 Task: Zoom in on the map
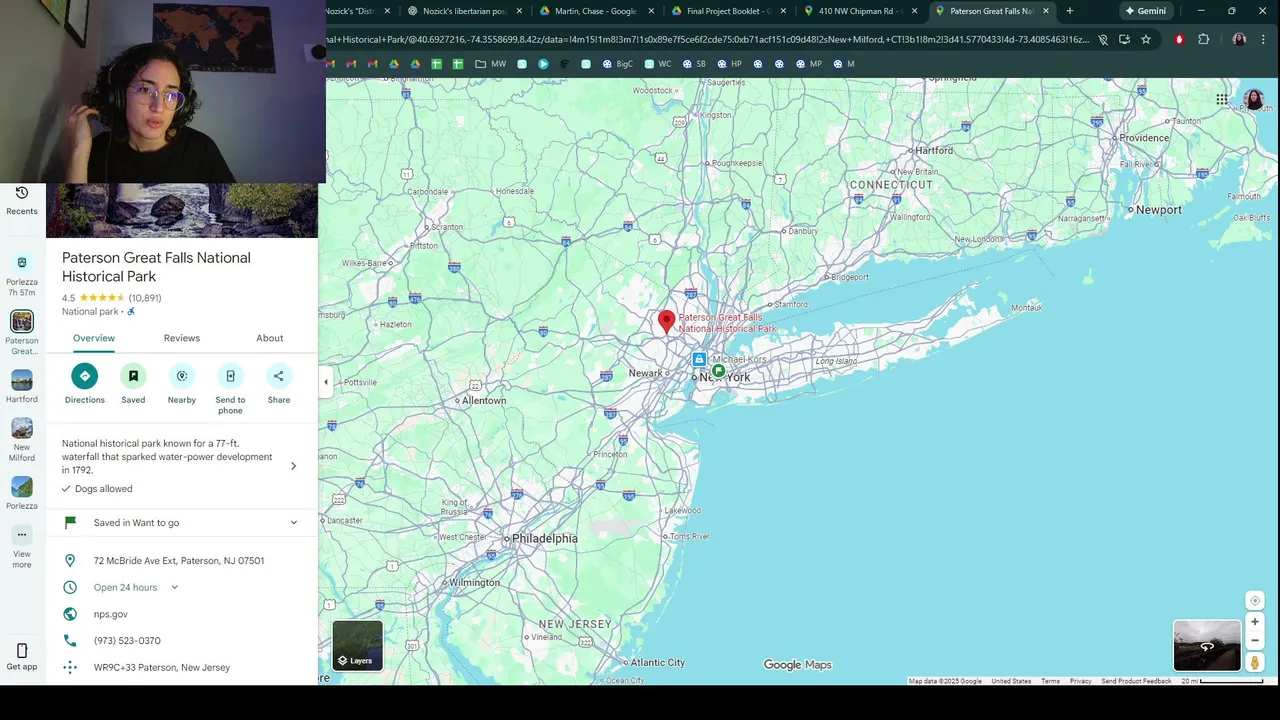1255,622
